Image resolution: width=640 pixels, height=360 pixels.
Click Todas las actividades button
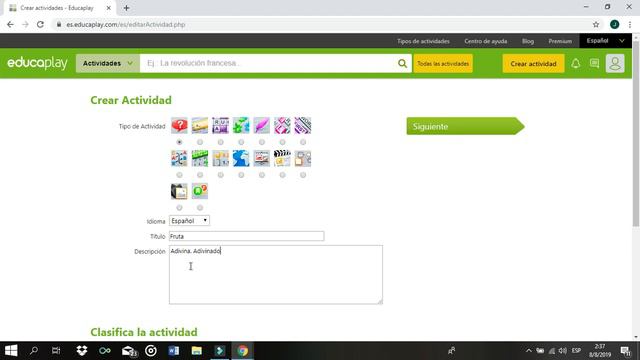click(x=443, y=64)
